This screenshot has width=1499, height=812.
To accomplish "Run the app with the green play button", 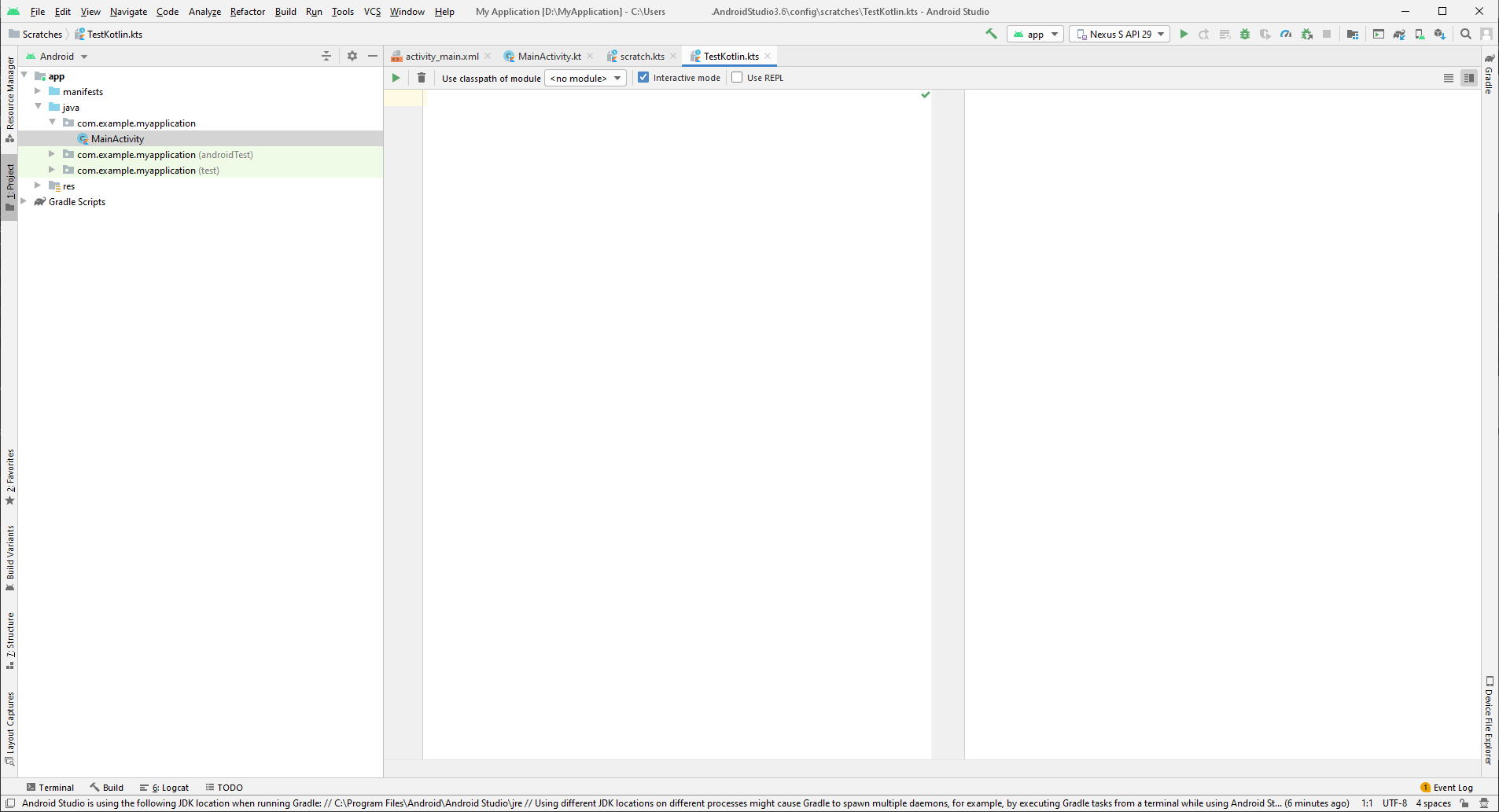I will click(x=1184, y=34).
